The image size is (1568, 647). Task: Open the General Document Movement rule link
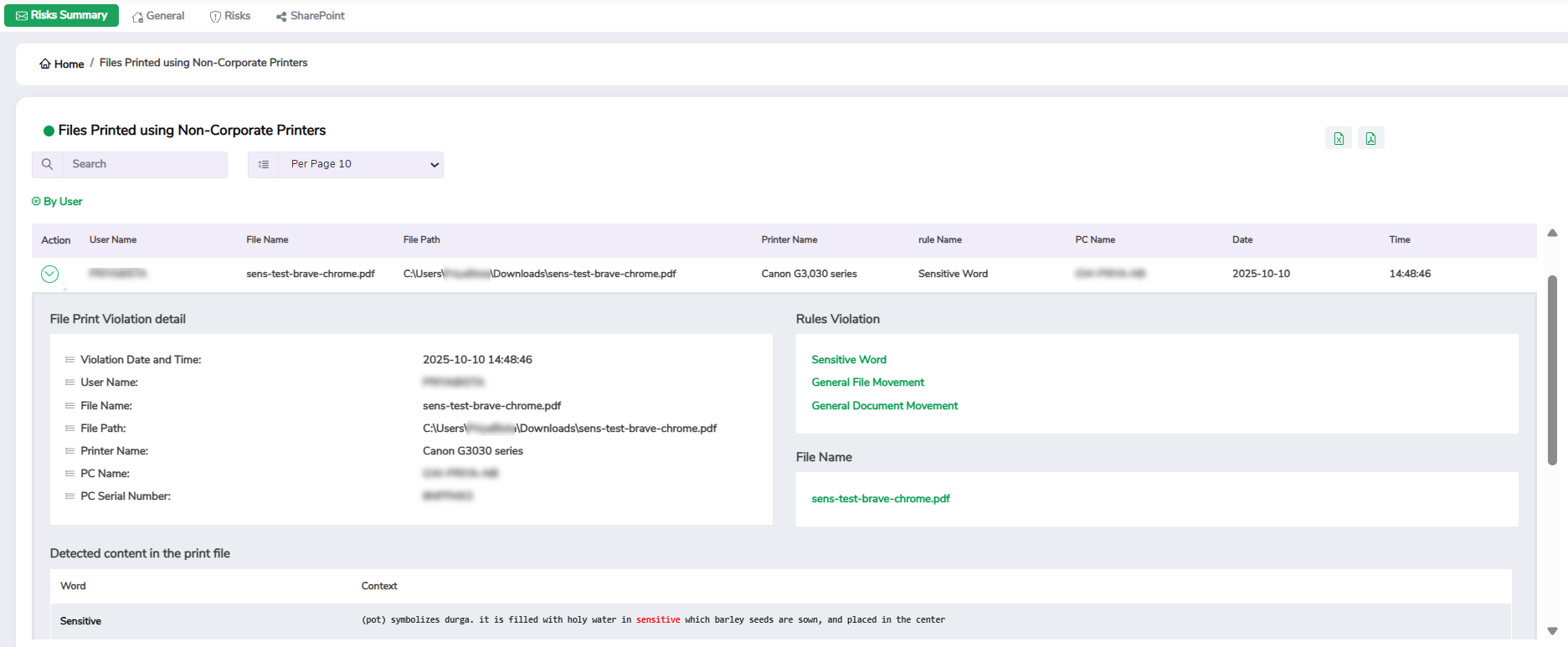[x=884, y=406]
